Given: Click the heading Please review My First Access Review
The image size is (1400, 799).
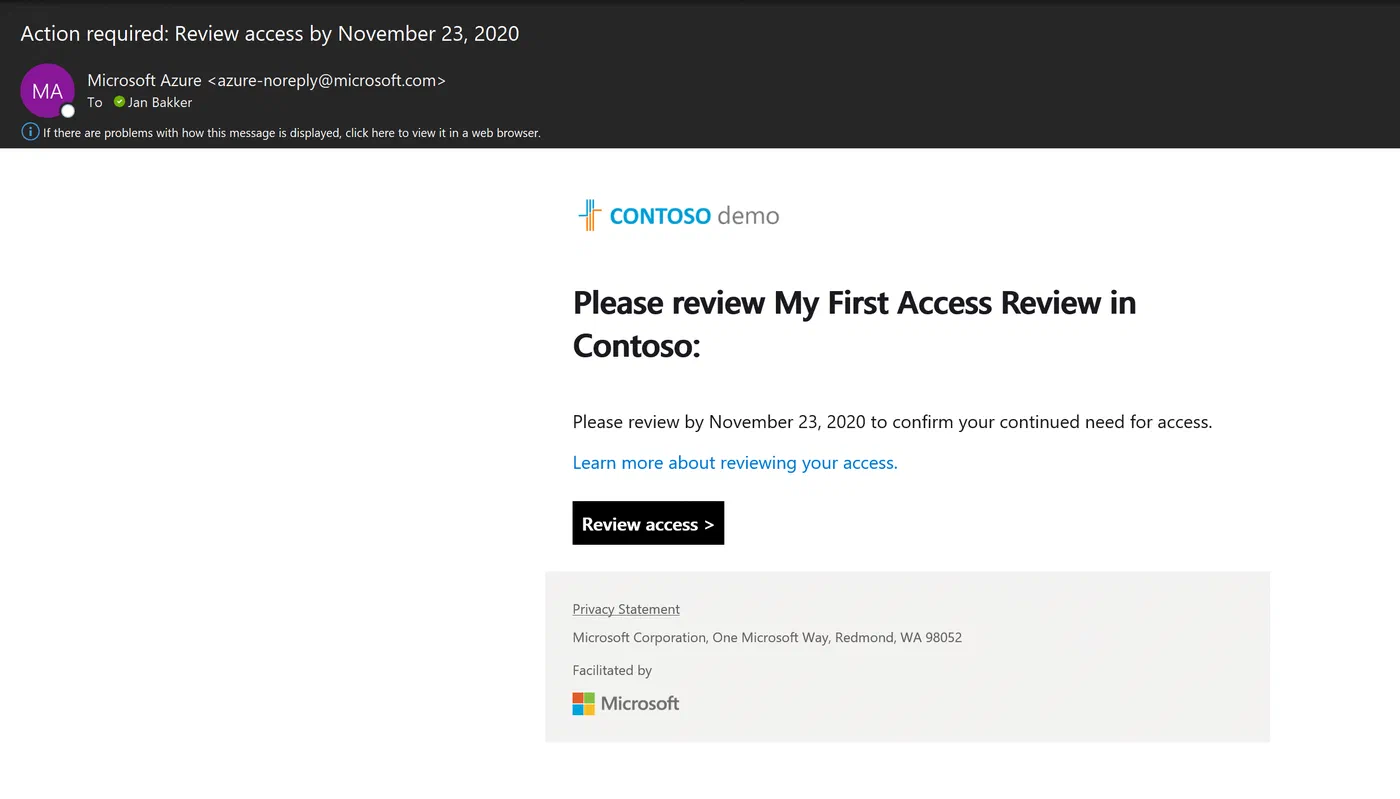Looking at the screenshot, I should (855, 324).
